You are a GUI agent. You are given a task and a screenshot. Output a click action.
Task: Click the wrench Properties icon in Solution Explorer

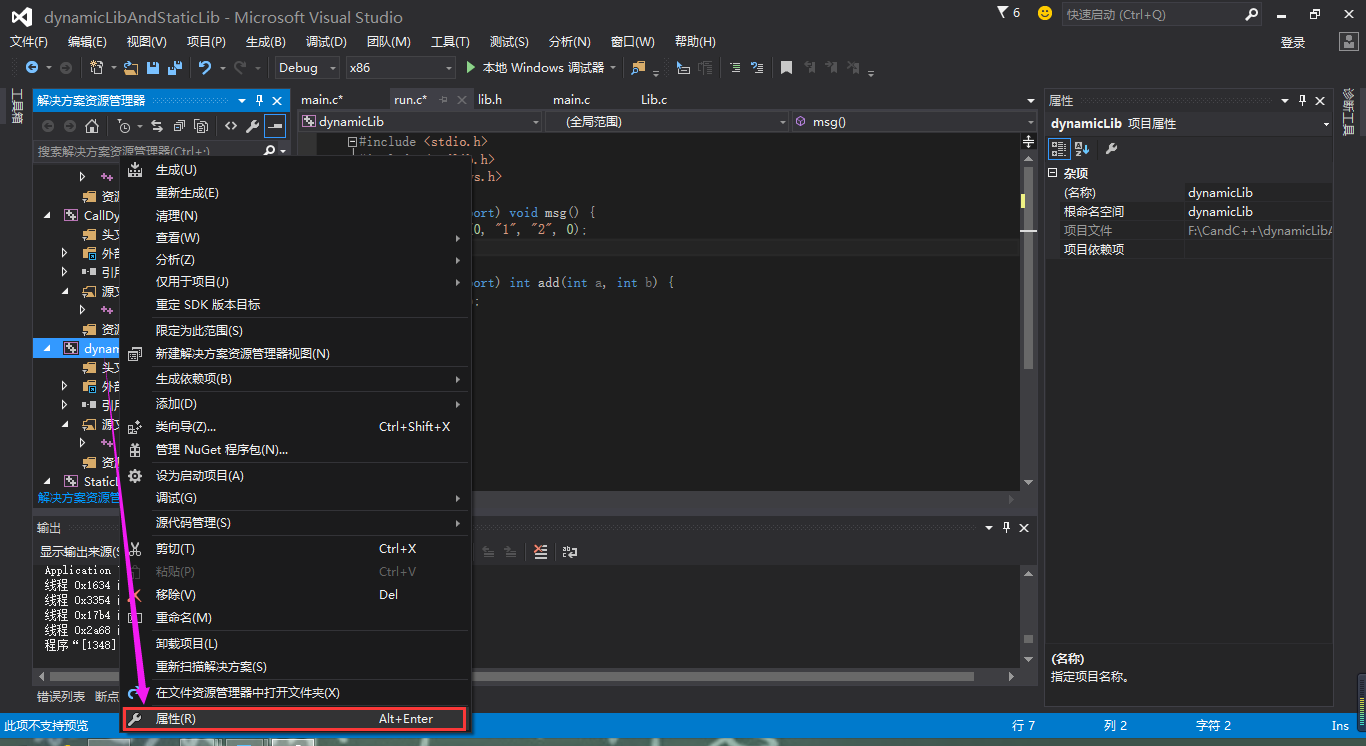pos(252,126)
